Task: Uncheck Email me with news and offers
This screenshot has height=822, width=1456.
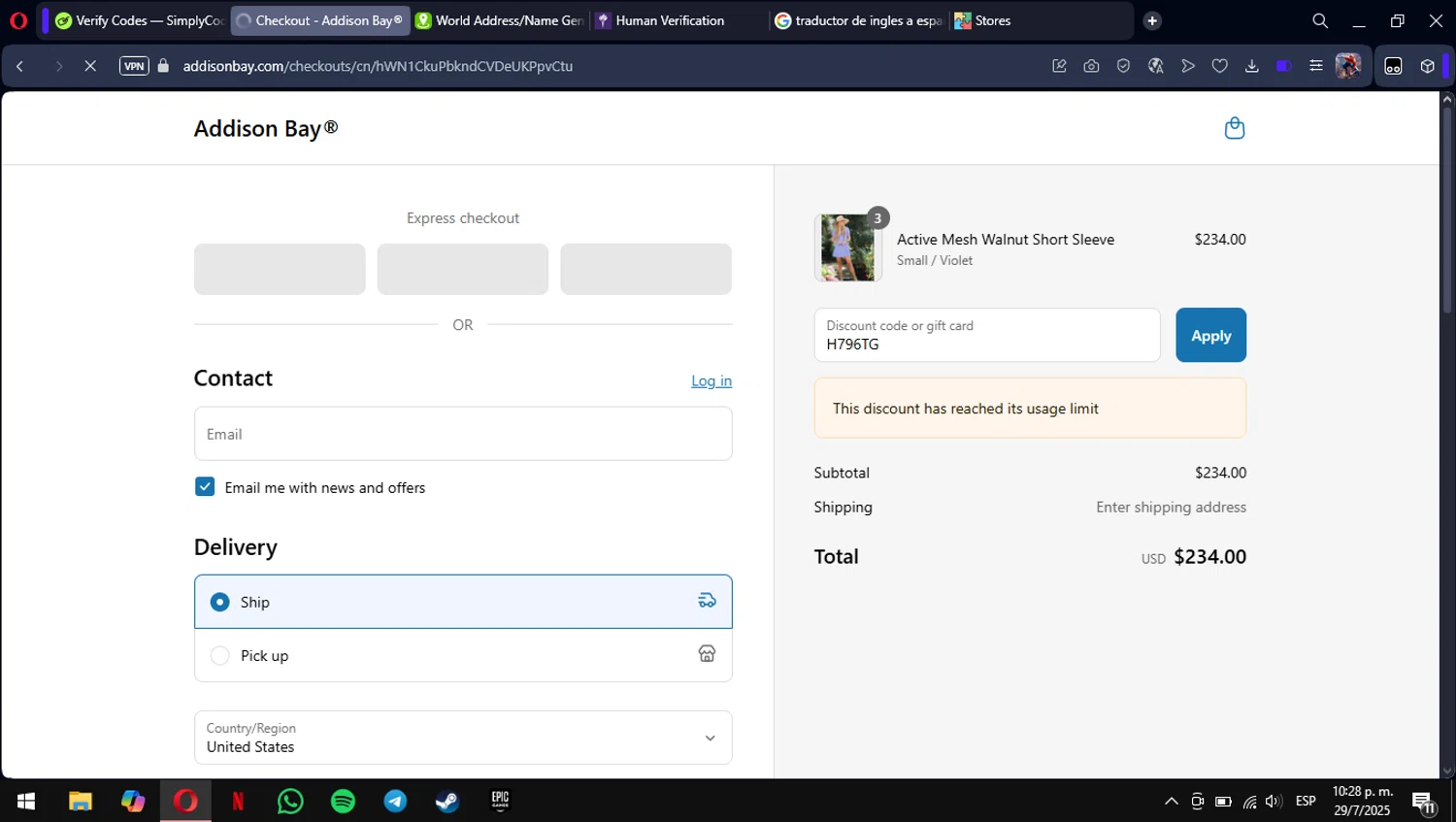Action: pyautogui.click(x=205, y=487)
